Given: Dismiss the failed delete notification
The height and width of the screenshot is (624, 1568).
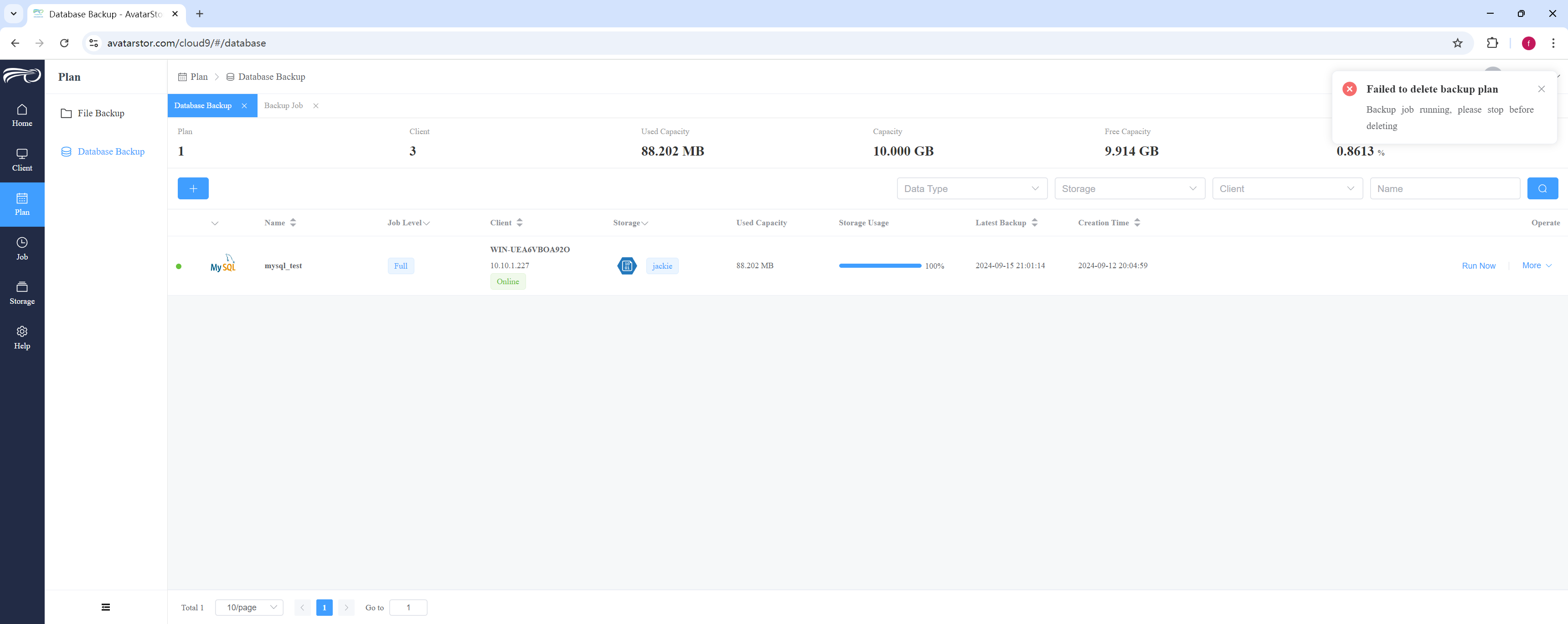Looking at the screenshot, I should click(x=1541, y=89).
